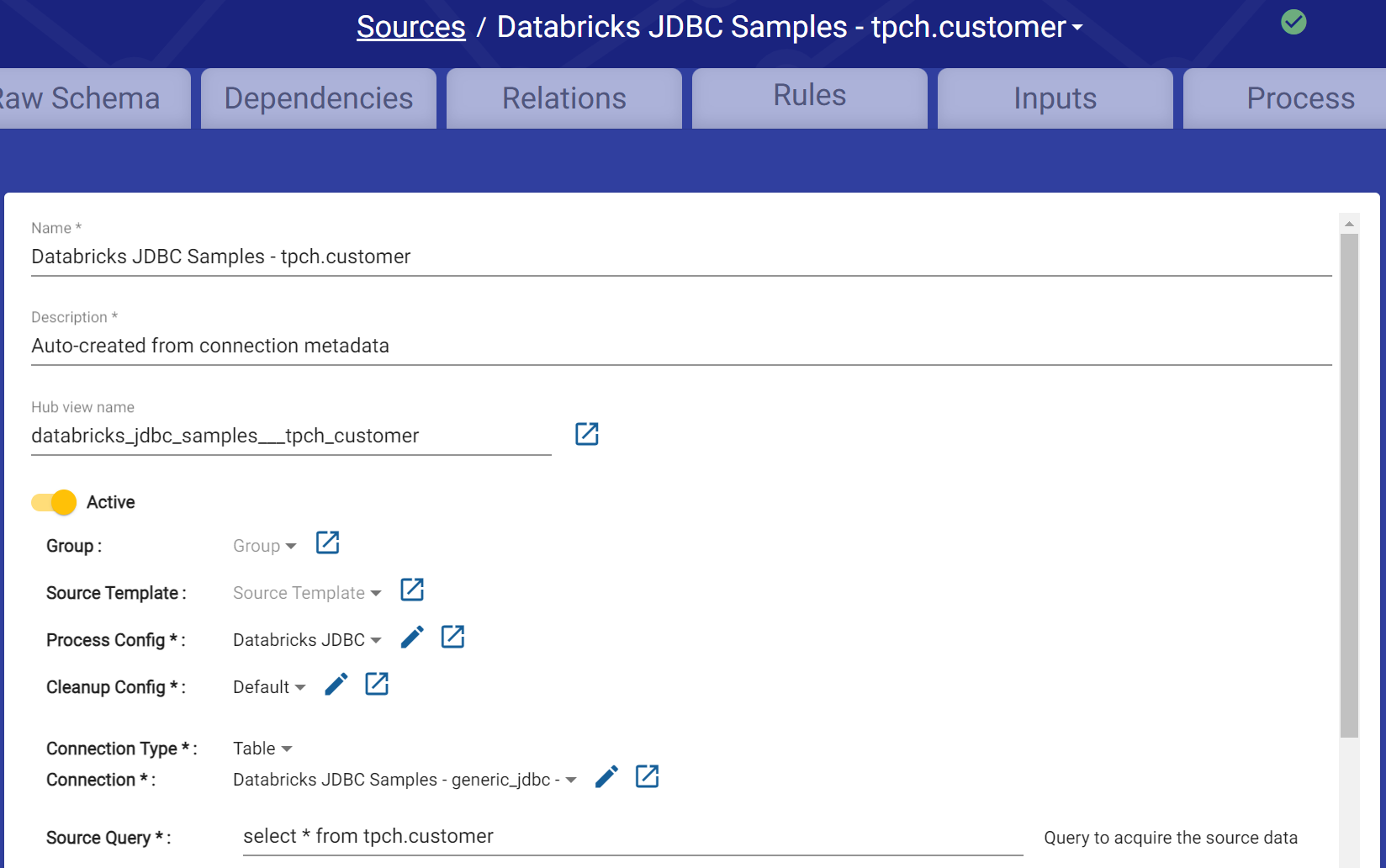Image resolution: width=1386 pixels, height=868 pixels.
Task: Switch to the Rules tab
Action: (809, 96)
